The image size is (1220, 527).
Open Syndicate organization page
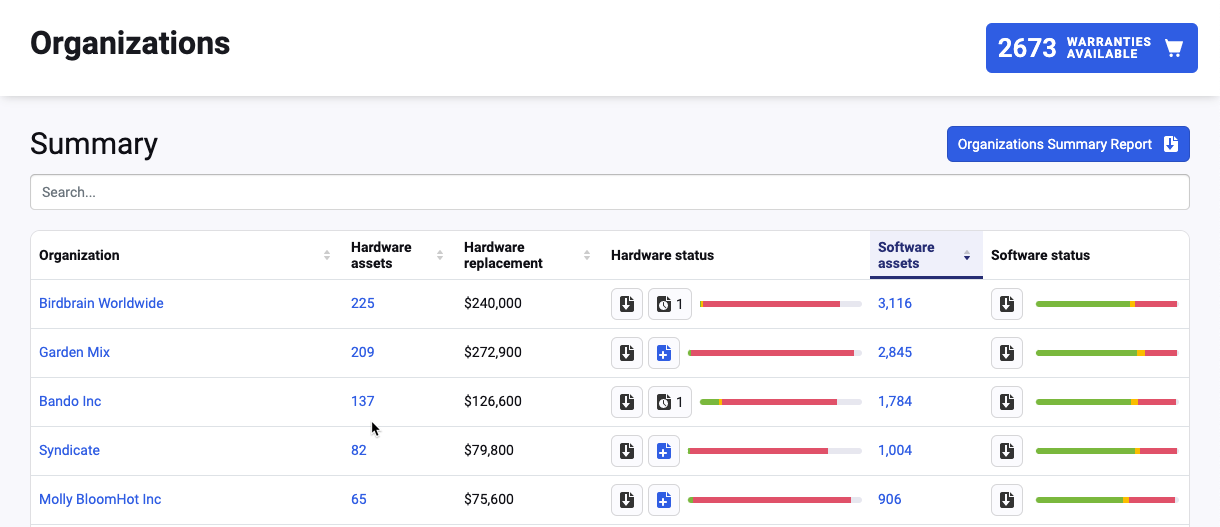click(x=69, y=451)
